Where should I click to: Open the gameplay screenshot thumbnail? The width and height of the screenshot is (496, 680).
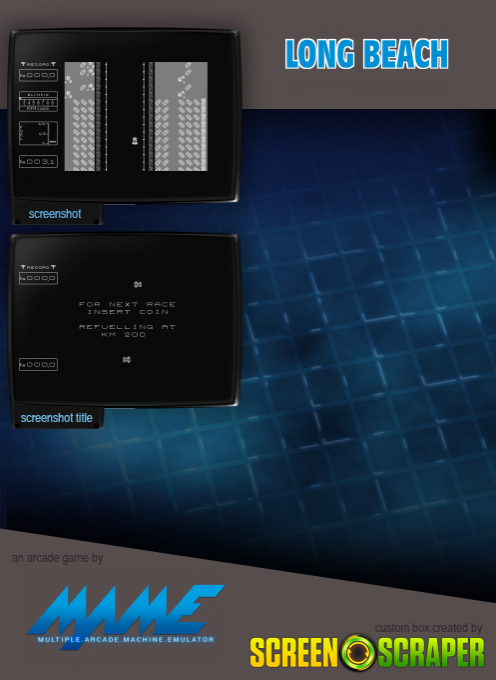click(x=124, y=116)
